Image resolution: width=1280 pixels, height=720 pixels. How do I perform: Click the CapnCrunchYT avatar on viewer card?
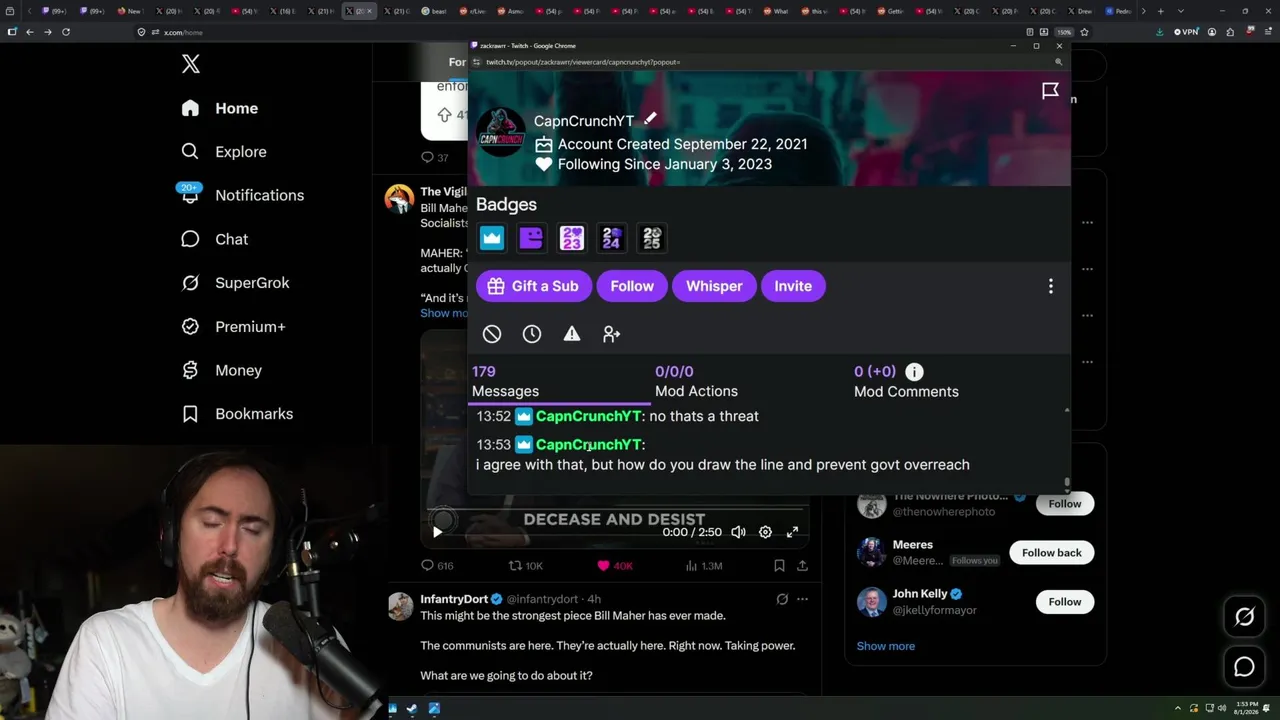pos(501,132)
